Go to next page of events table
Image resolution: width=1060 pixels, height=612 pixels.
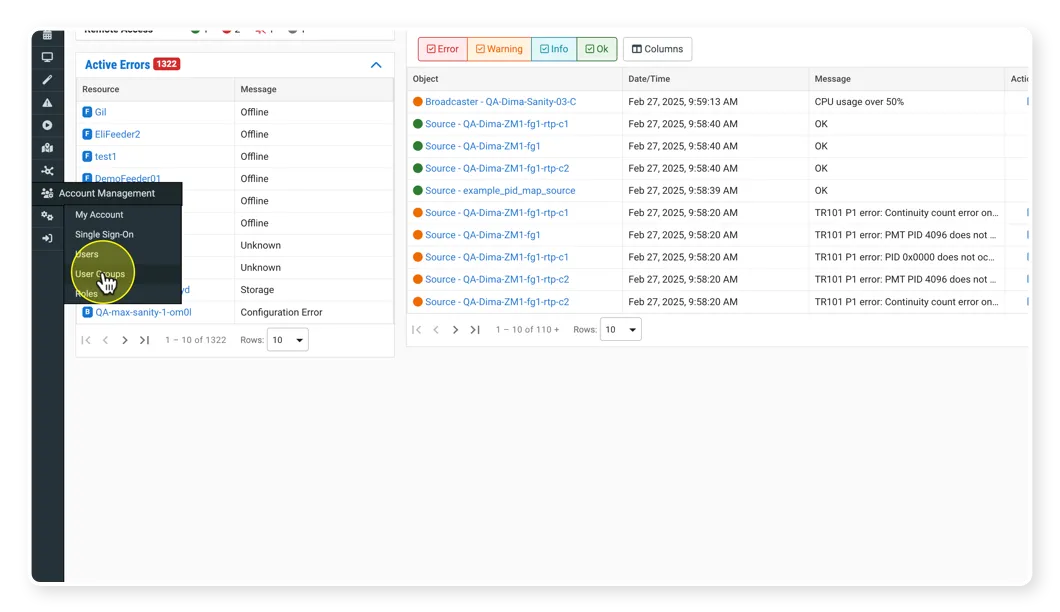pos(455,329)
